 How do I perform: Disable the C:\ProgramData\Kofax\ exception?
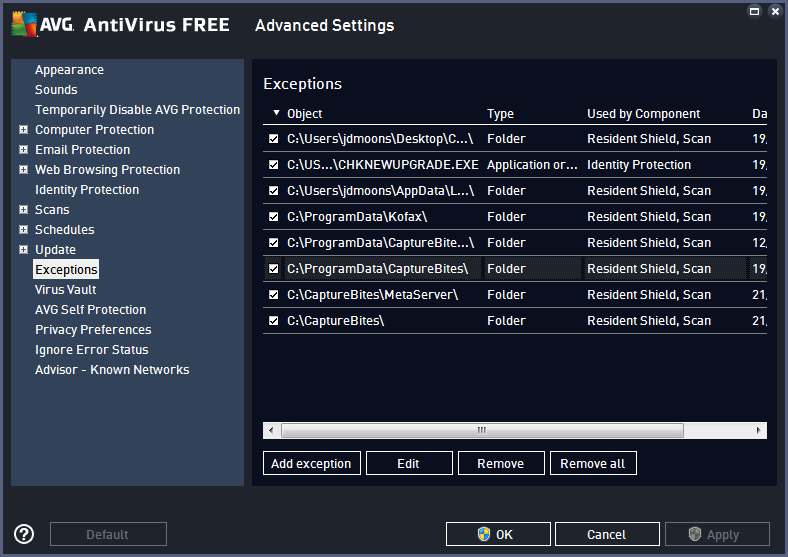point(273,217)
